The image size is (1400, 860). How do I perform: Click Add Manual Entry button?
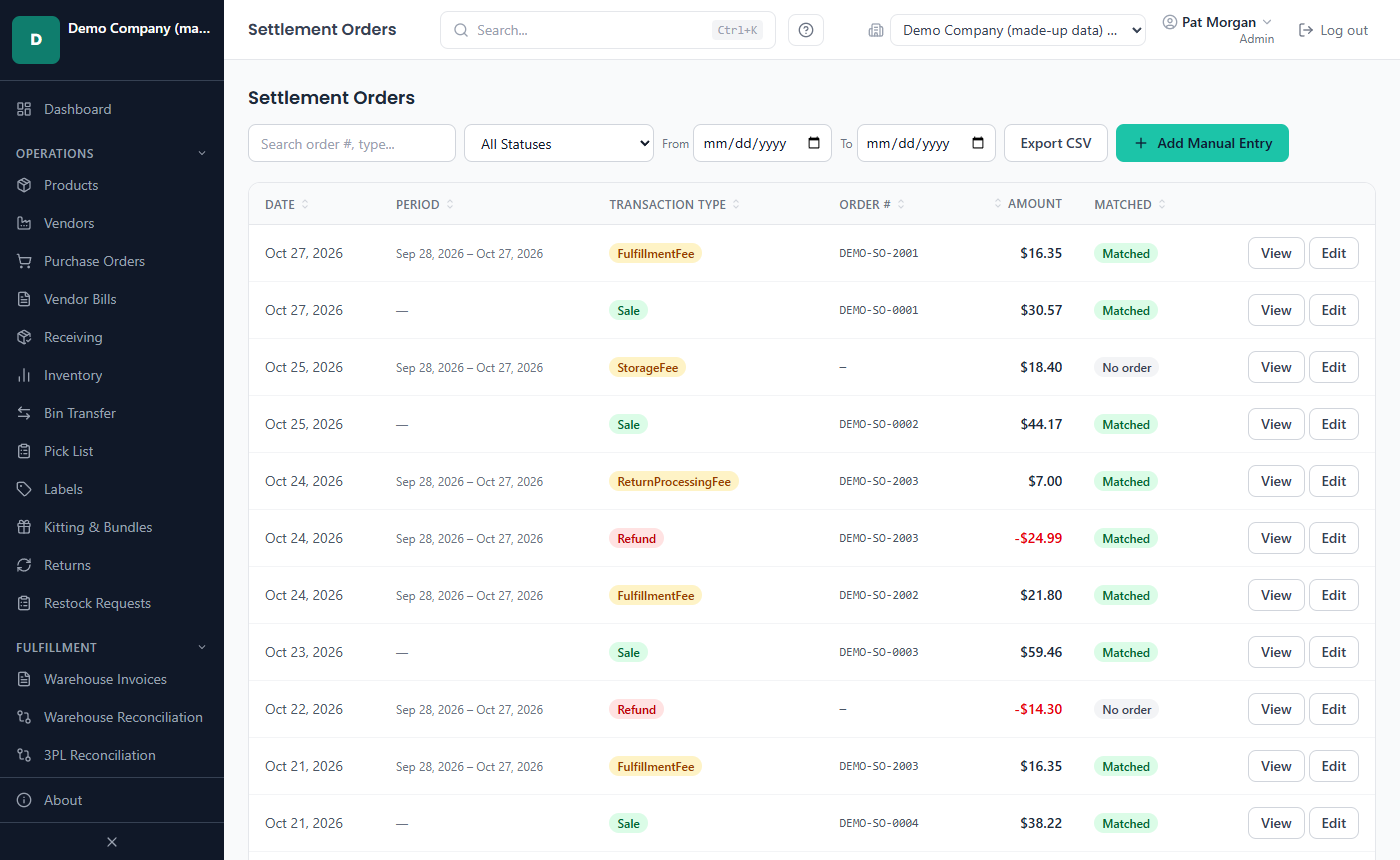1202,143
